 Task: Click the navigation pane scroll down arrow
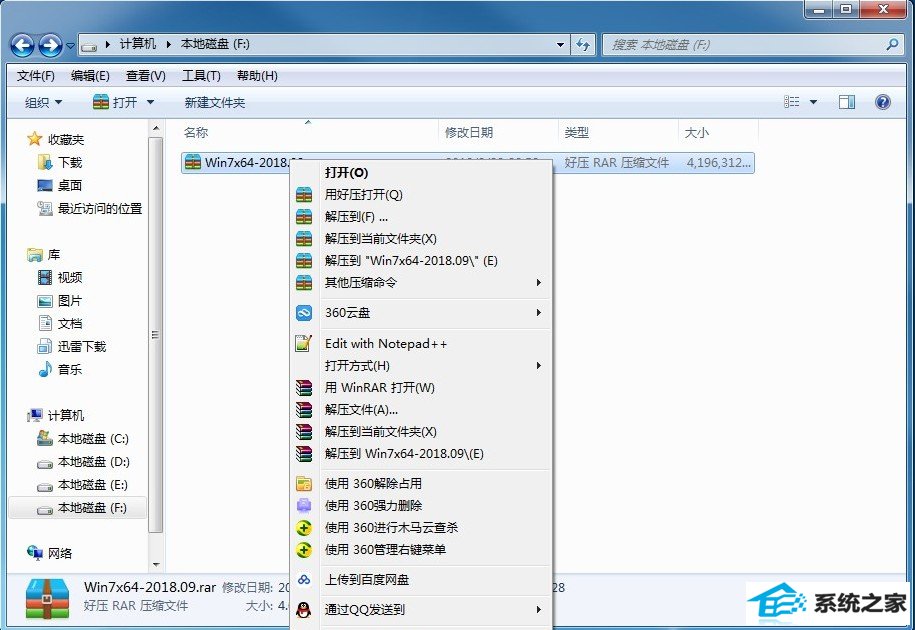pos(156,564)
